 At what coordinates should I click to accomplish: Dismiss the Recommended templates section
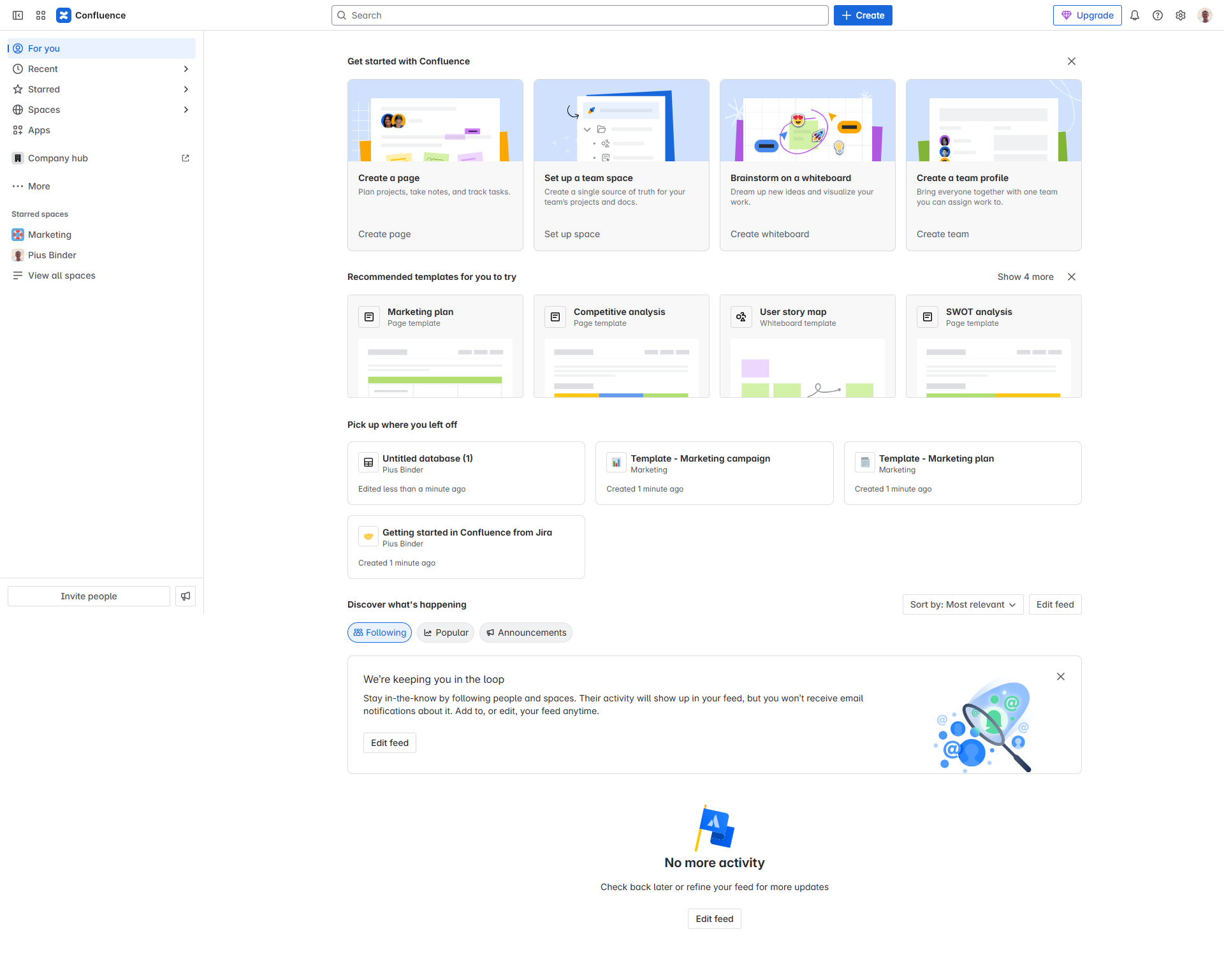[x=1072, y=277]
